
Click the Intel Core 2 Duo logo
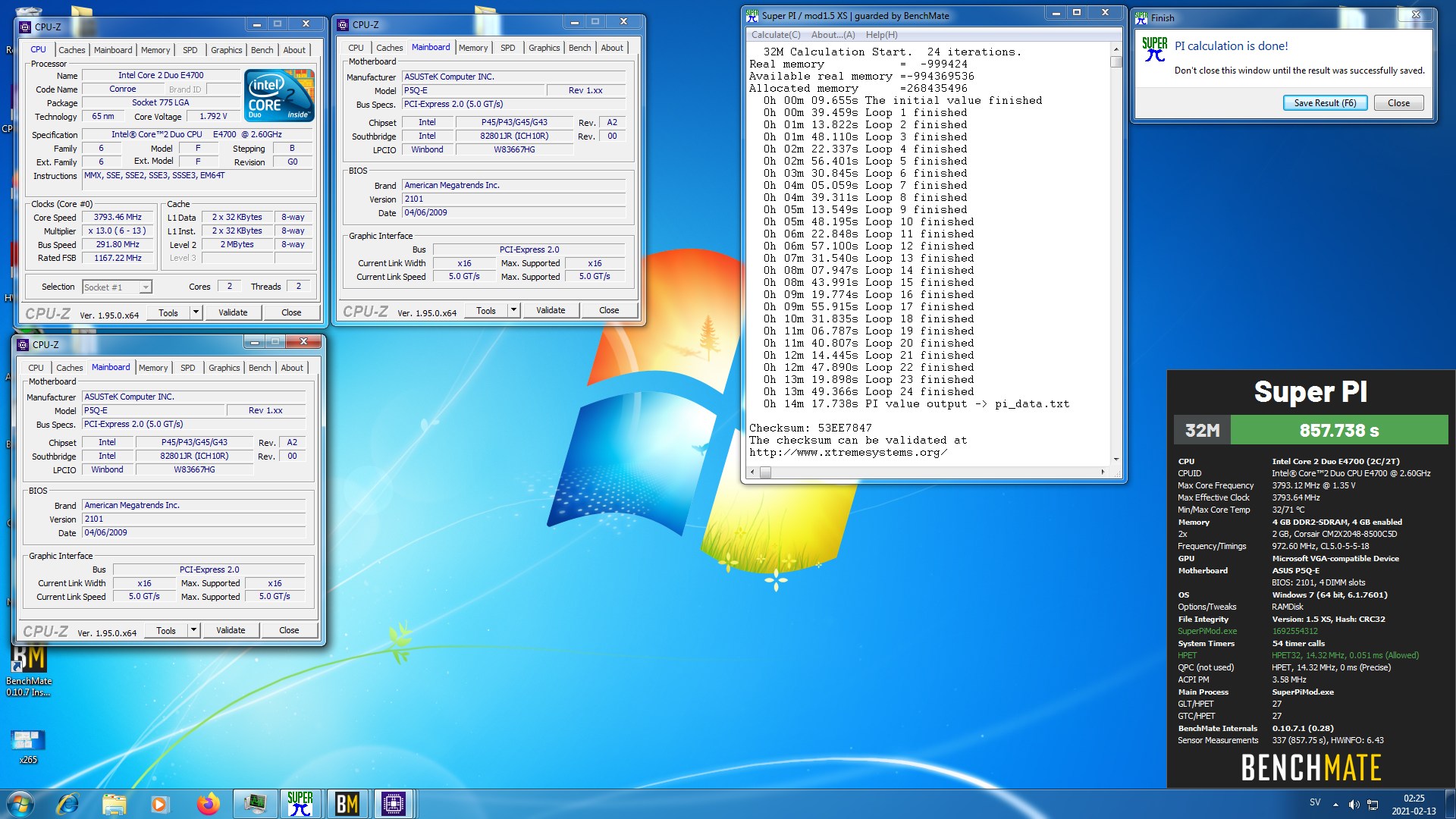click(x=280, y=95)
